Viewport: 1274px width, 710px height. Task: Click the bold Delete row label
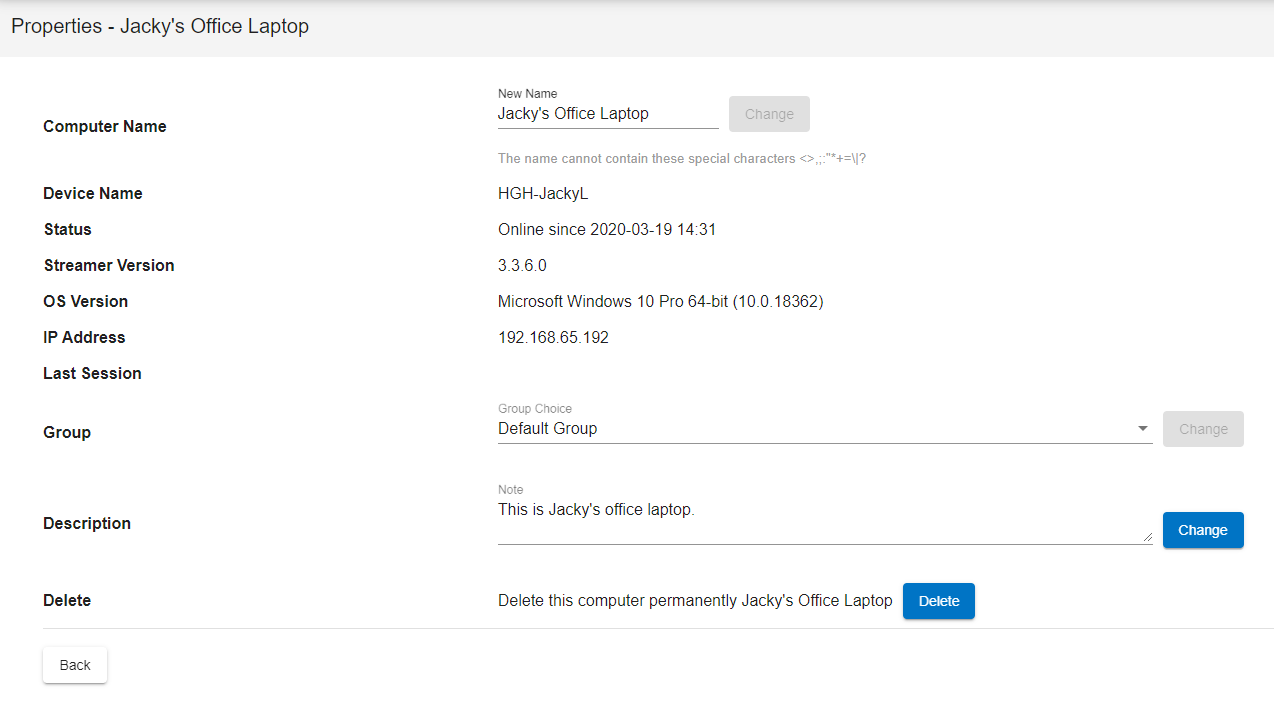pos(67,600)
